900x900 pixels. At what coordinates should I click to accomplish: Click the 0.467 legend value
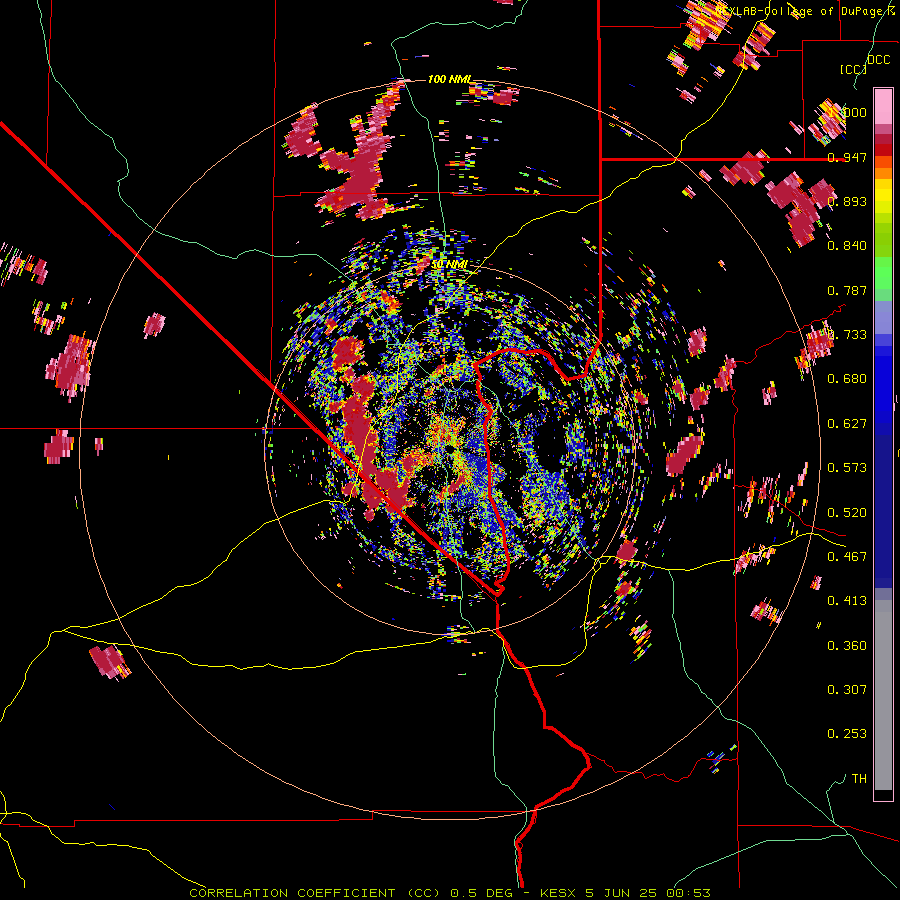coord(847,556)
